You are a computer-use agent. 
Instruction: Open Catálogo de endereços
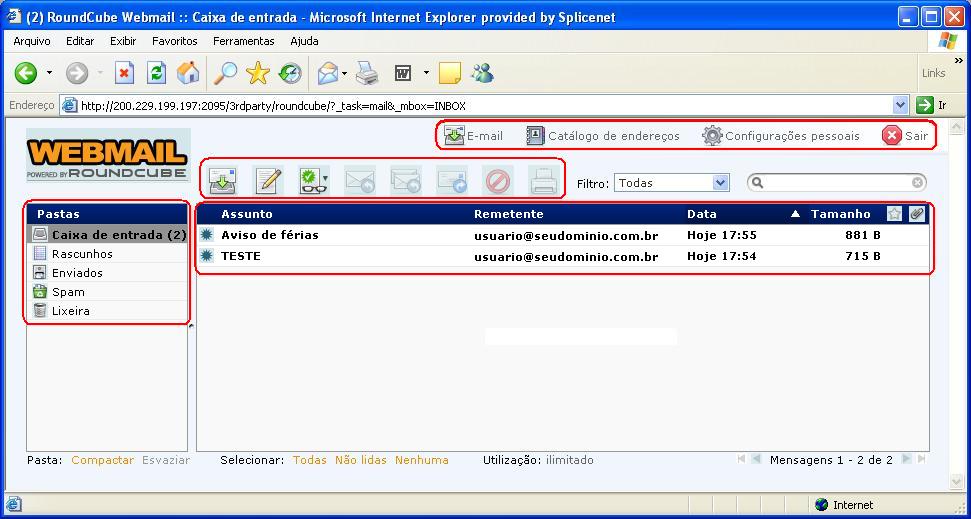603,136
